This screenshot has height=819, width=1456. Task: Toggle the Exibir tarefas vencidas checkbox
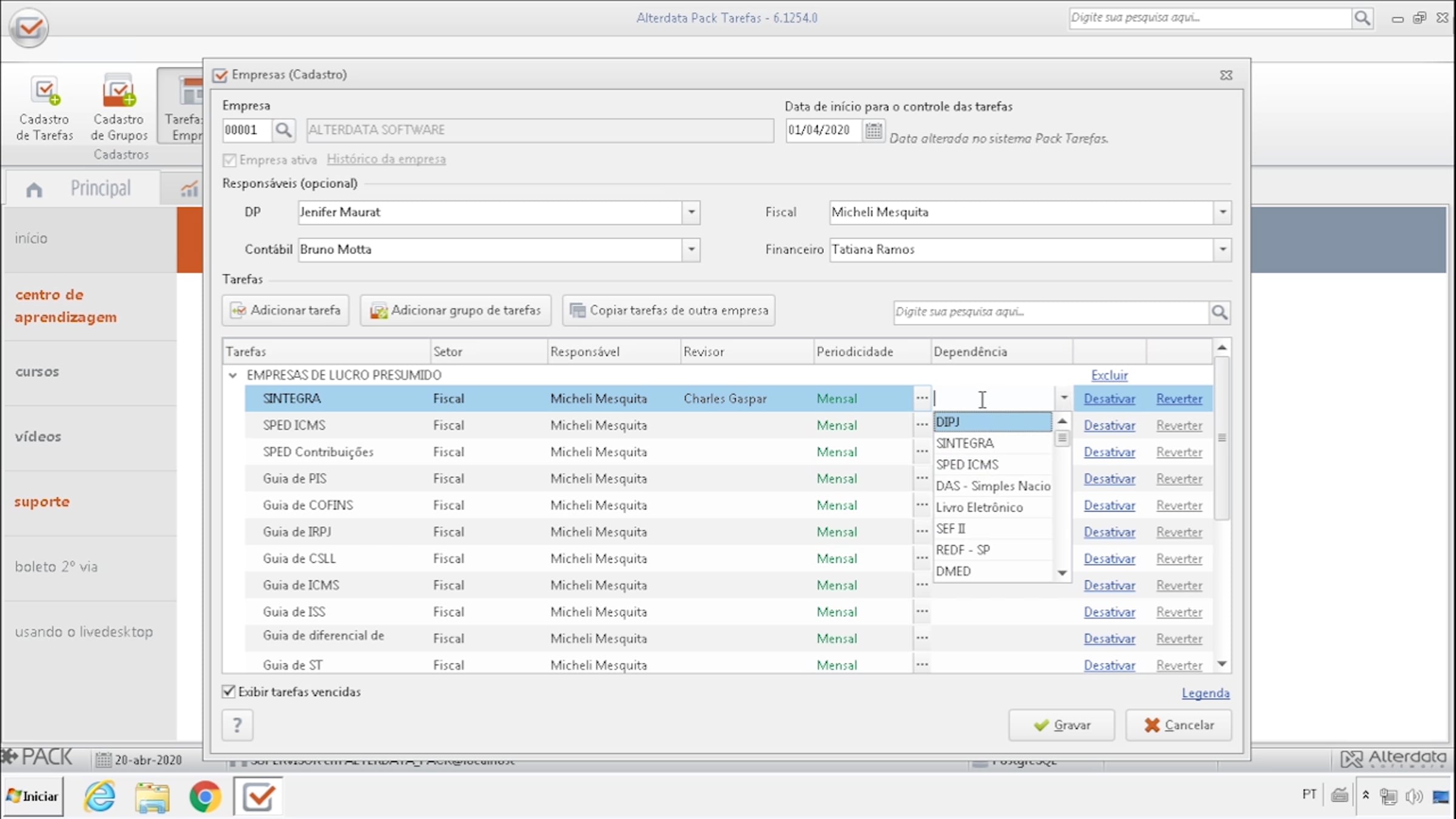(x=229, y=692)
